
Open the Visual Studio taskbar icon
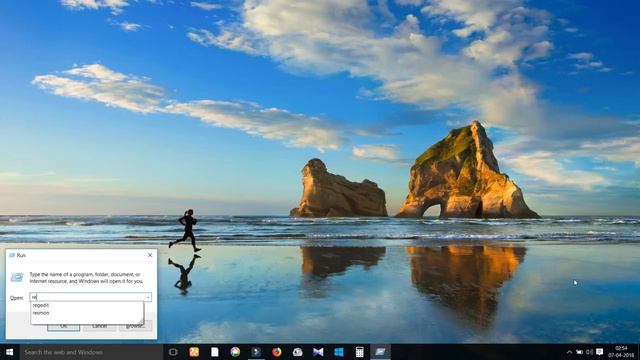(318, 352)
